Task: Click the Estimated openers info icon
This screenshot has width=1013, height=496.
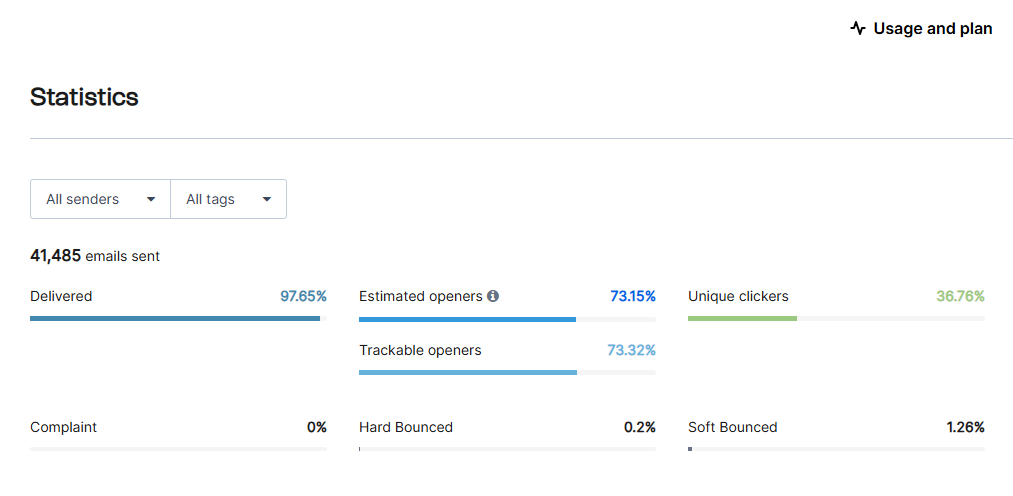Action: coord(493,296)
